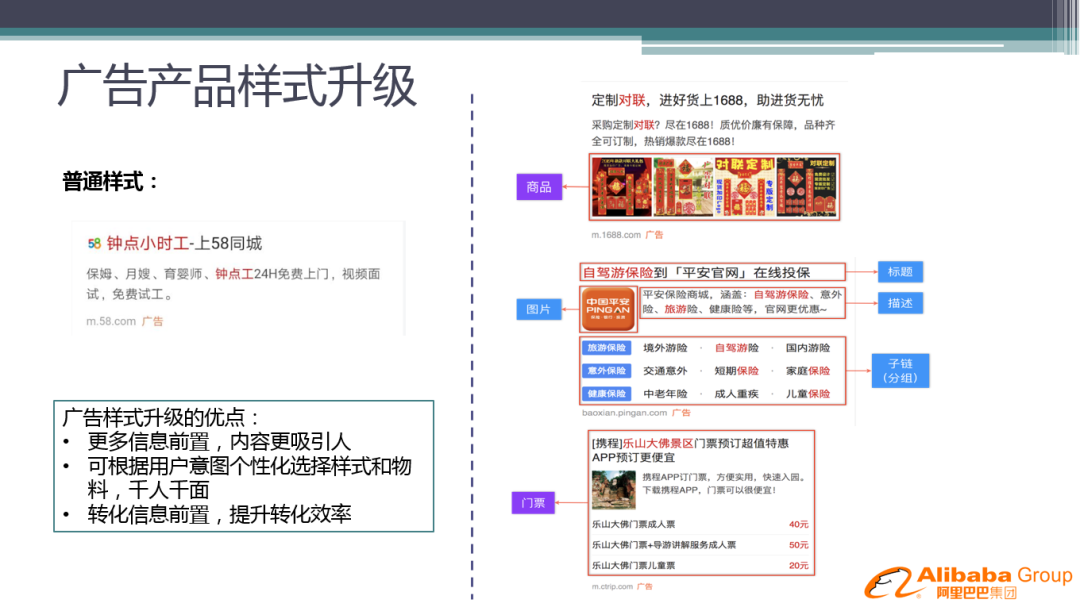Click the purple 商品 label
The width and height of the screenshot is (1080, 611).
pos(539,187)
